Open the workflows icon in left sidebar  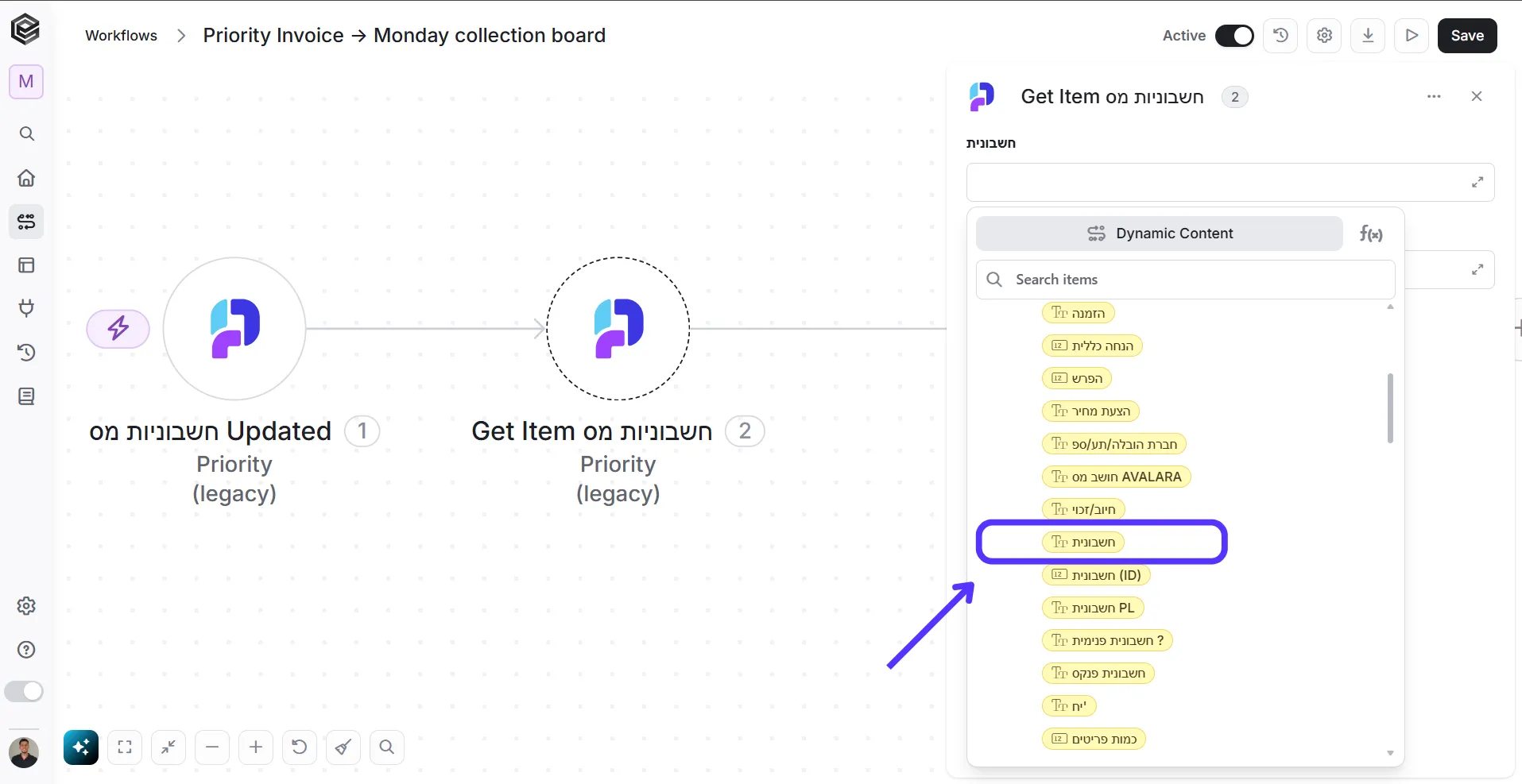26,222
